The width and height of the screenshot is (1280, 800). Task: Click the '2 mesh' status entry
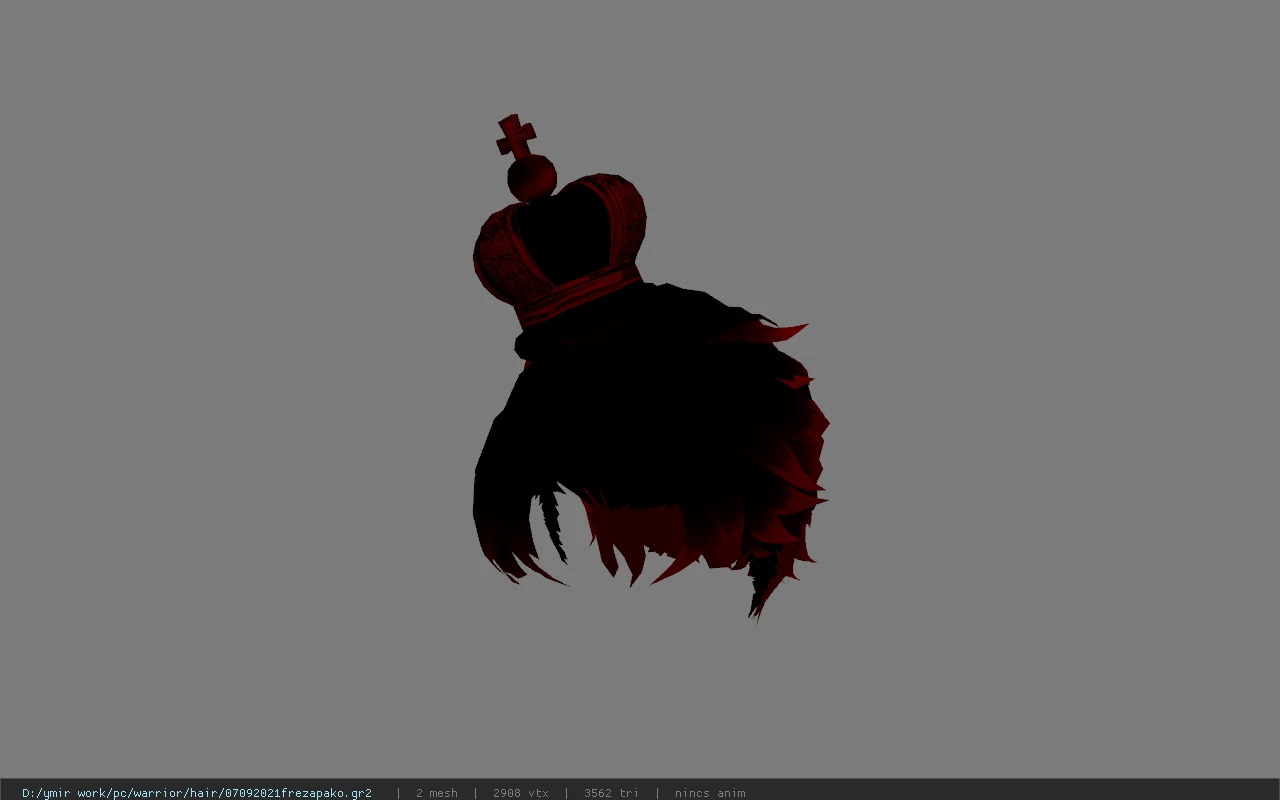(437, 793)
